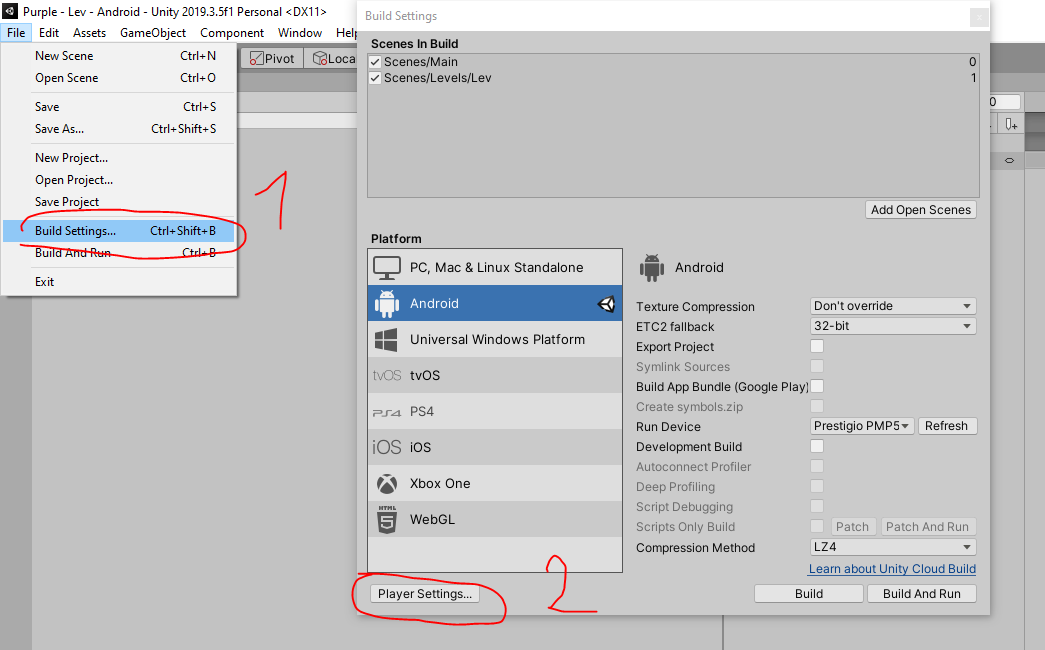Open the ETC2 fallback dropdown
This screenshot has height=650, width=1045.
point(892,325)
